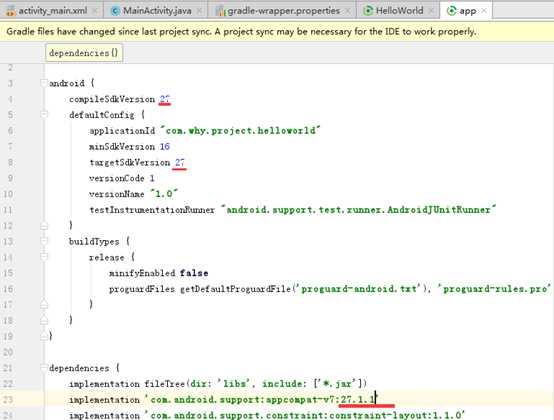Click buildTypes closing fold marker on line 18
The height and width of the screenshot is (420, 554).
(44, 320)
